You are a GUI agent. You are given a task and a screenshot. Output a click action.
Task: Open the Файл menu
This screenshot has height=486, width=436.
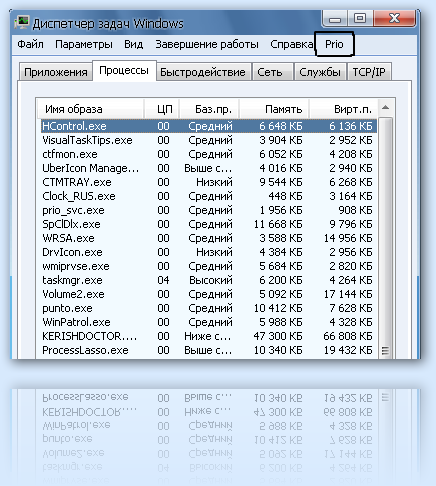point(30,44)
